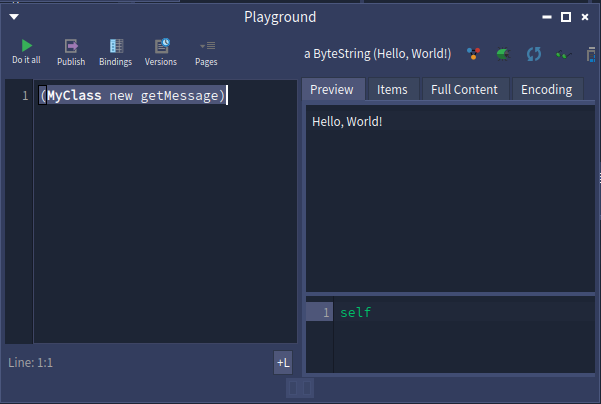Screen dimensions: 601x404
Task: Open the Bindings table
Action: [115, 52]
